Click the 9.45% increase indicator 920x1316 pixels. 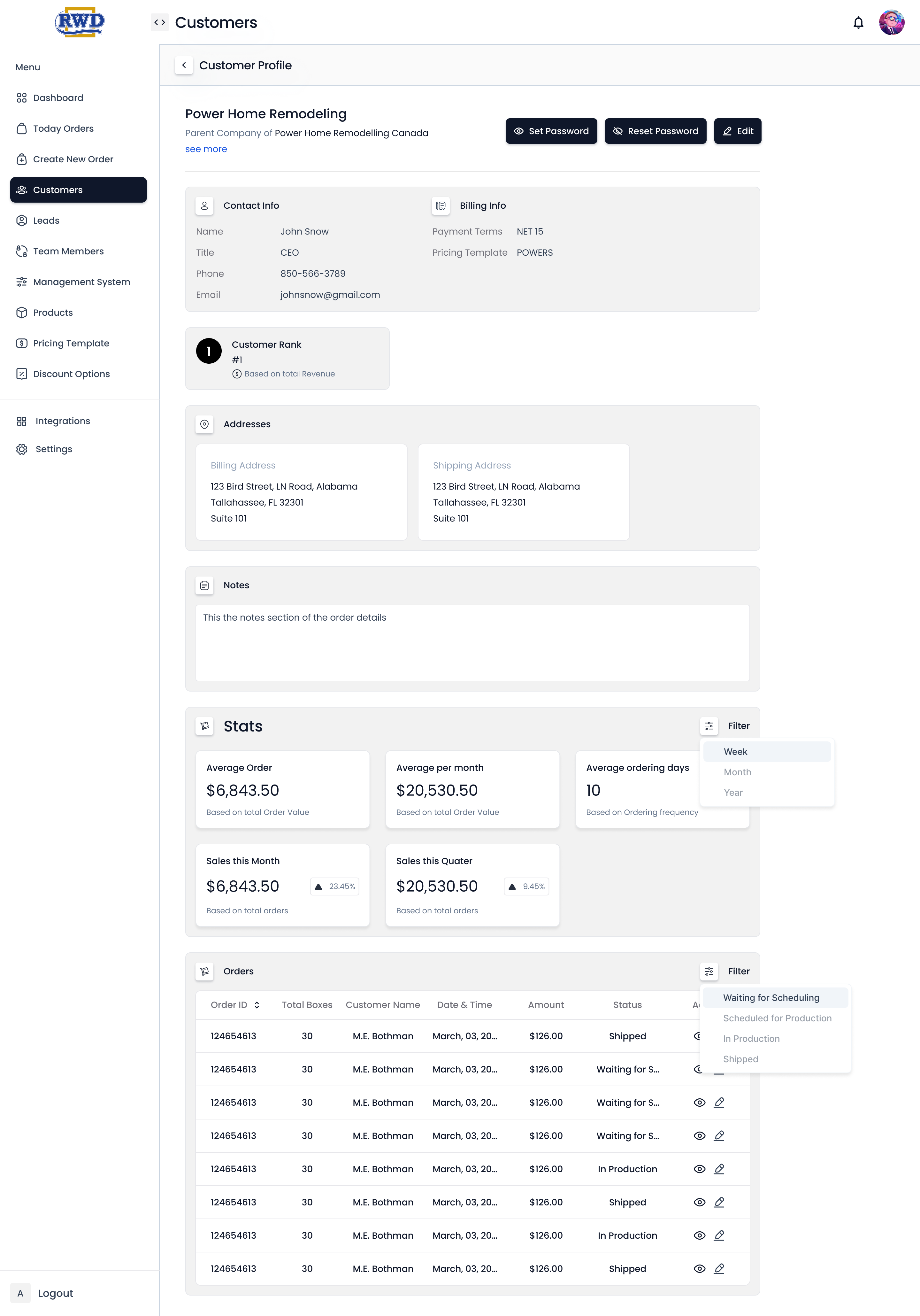tap(526, 887)
